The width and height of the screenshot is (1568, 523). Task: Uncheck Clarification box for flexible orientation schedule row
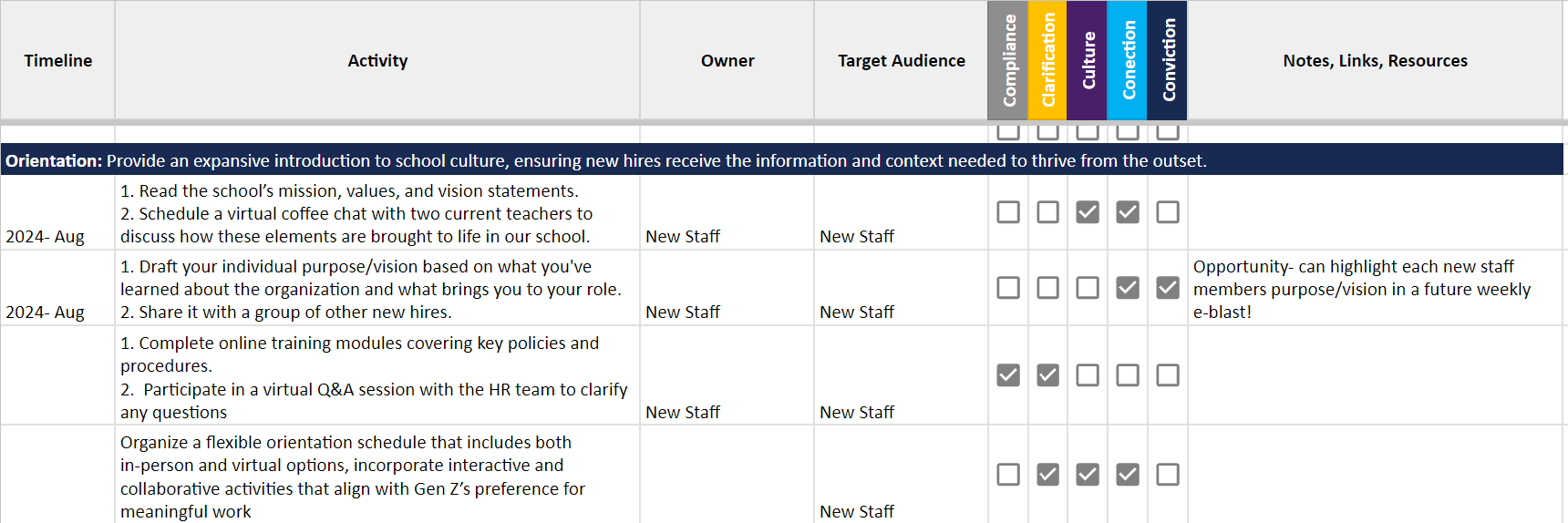tap(1048, 475)
